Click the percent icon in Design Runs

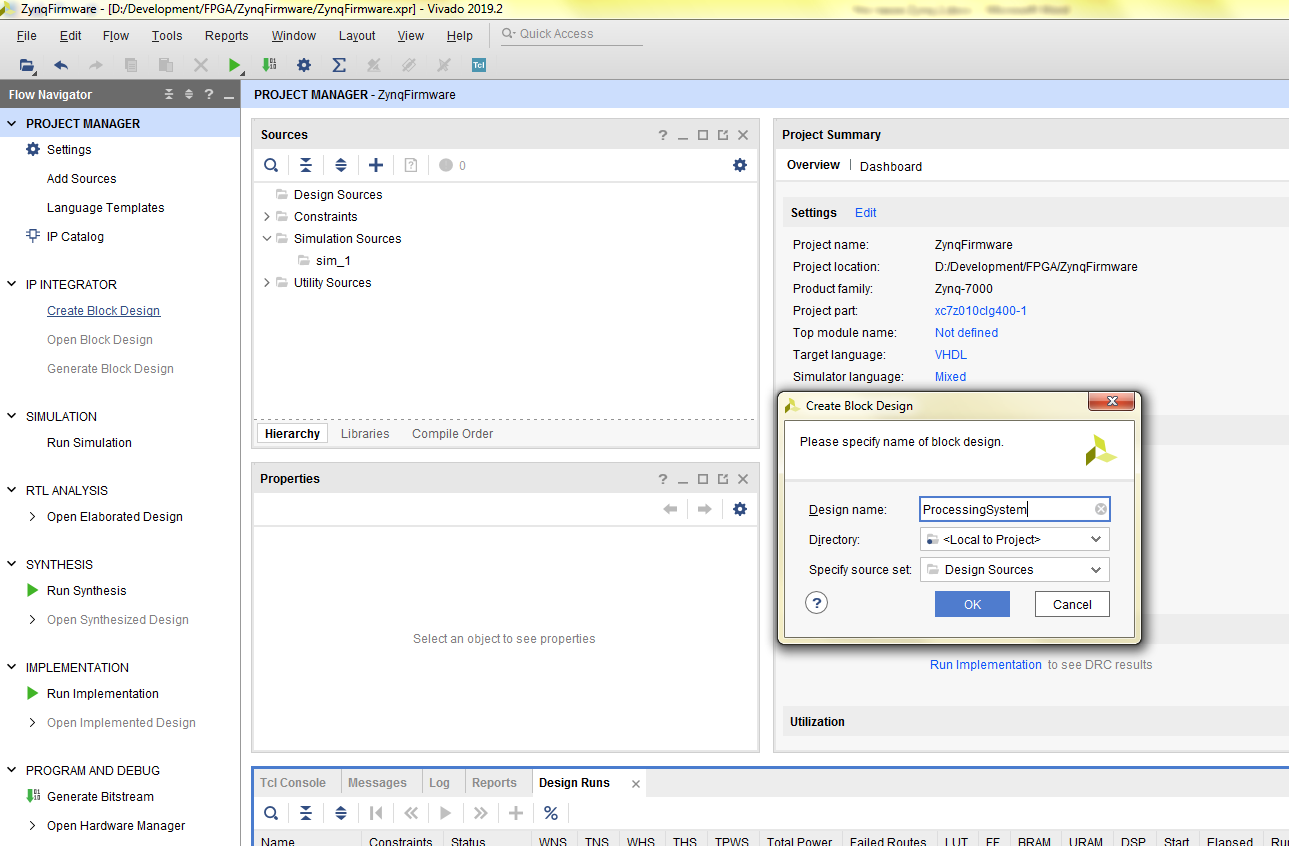(x=551, y=813)
